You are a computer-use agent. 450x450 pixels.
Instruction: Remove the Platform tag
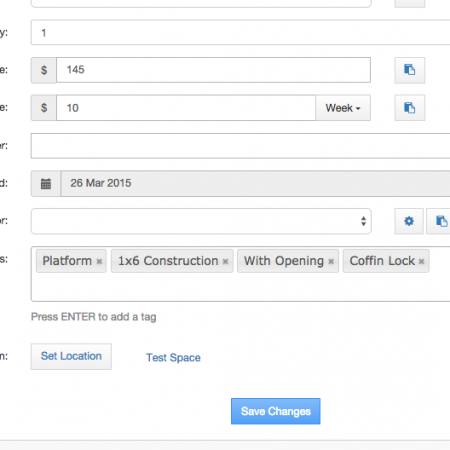pos(99,261)
